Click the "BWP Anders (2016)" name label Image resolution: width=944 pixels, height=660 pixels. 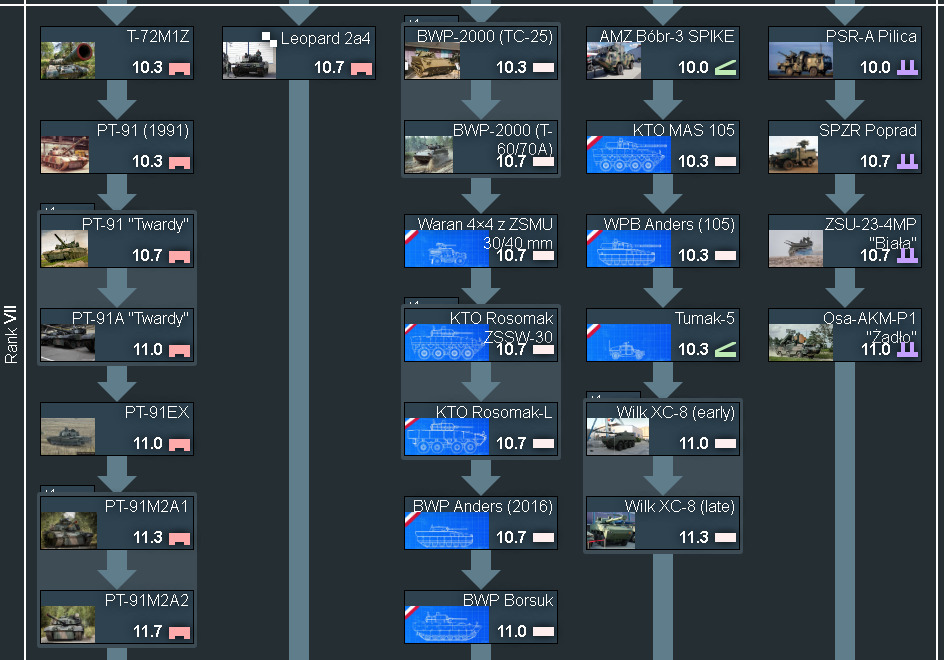click(483, 506)
